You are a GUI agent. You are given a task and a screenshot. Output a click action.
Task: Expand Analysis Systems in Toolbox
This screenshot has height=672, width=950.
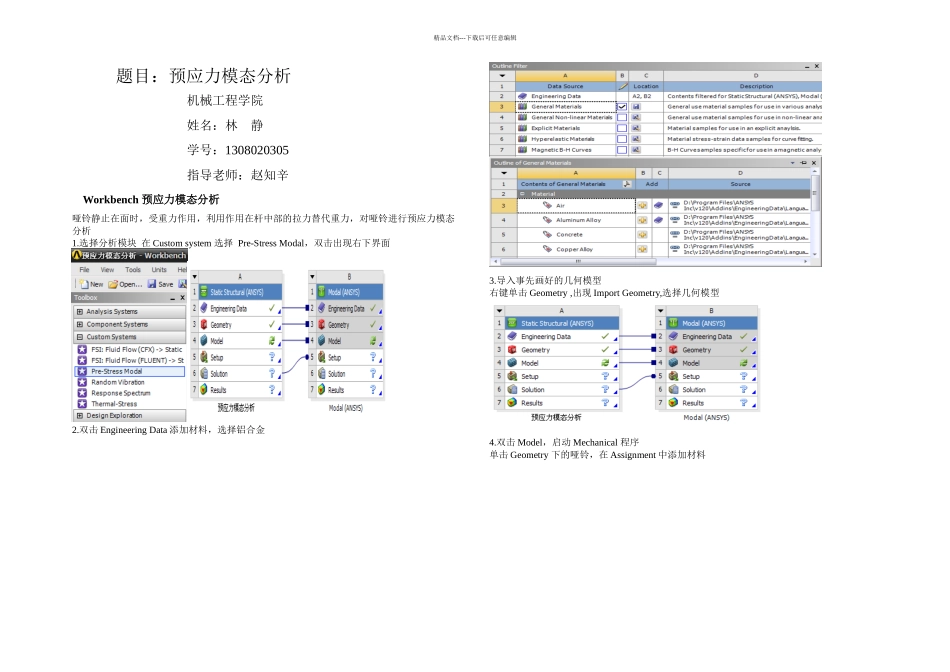pos(79,312)
